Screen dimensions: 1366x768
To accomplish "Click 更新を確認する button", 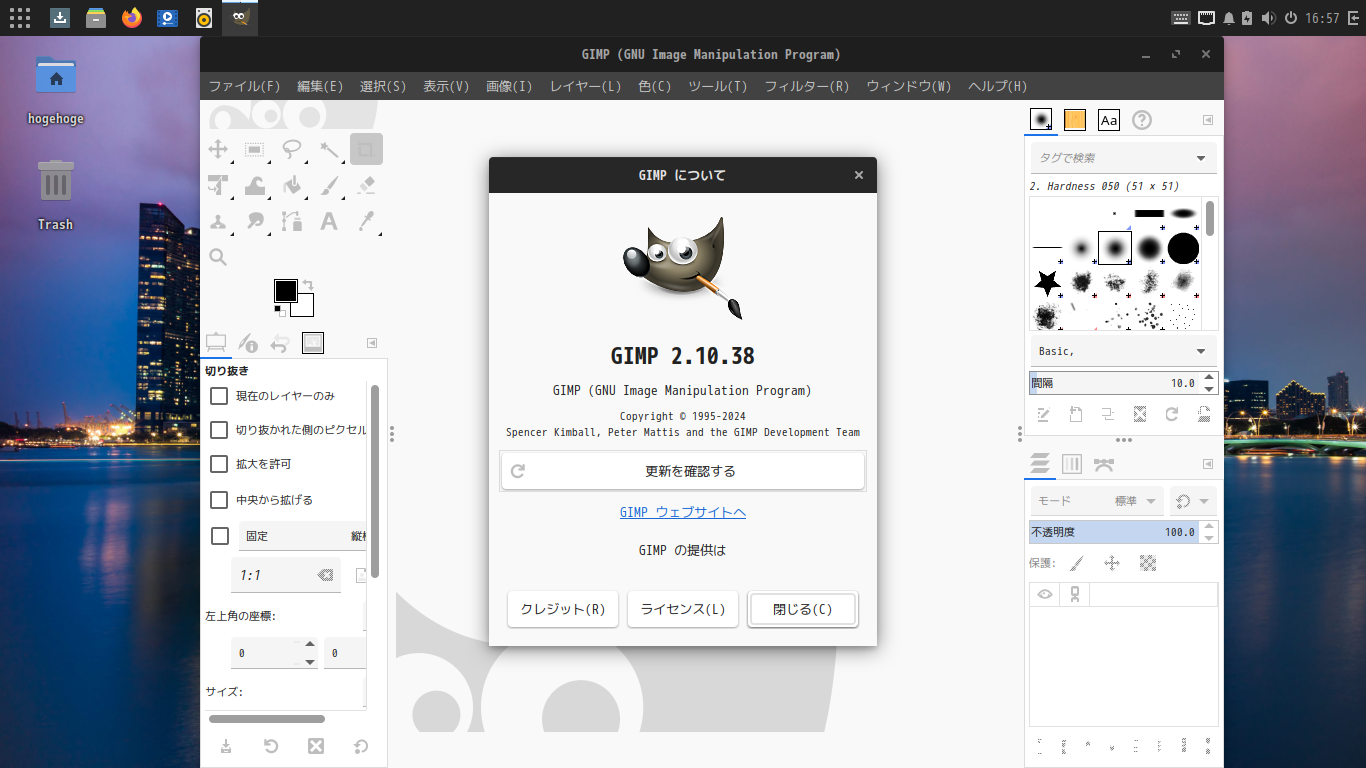I will point(683,471).
